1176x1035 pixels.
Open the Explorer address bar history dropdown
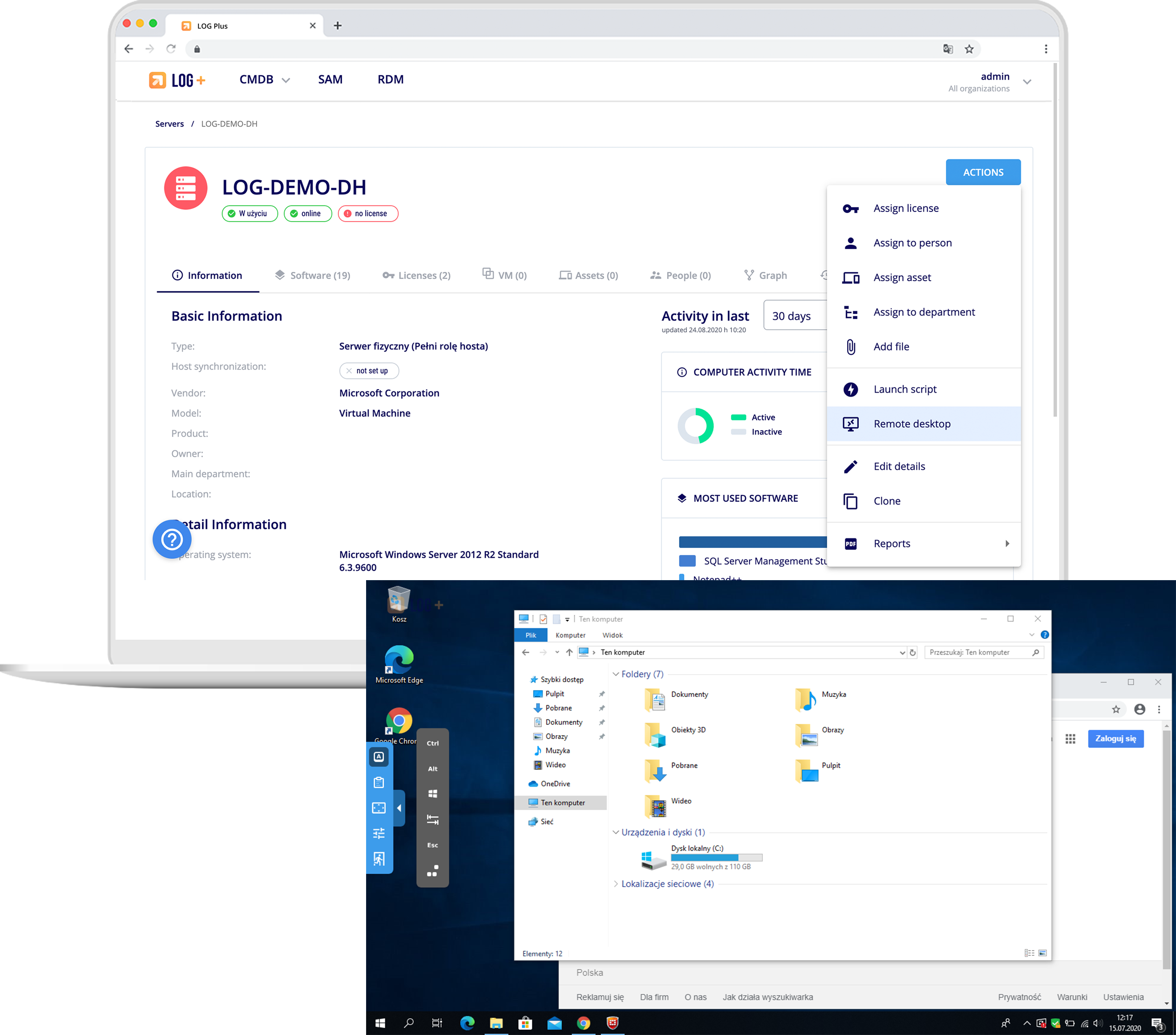click(x=902, y=653)
